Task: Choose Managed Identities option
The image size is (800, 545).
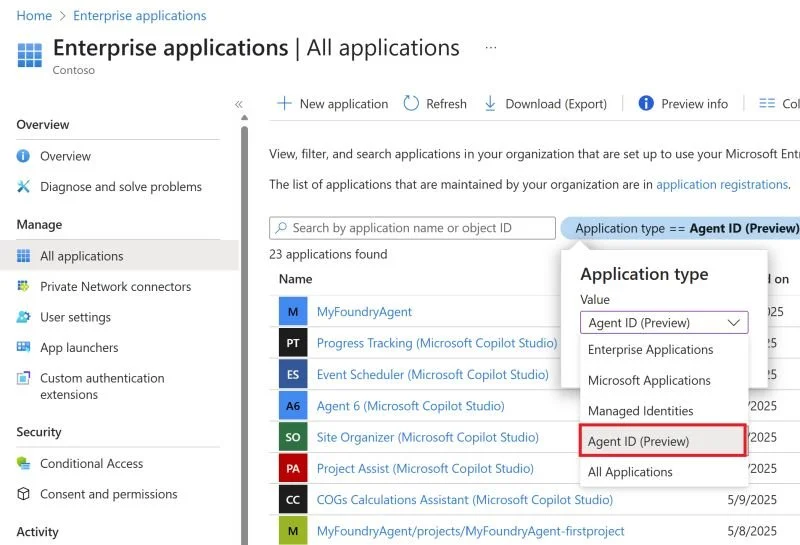Action: click(x=664, y=411)
